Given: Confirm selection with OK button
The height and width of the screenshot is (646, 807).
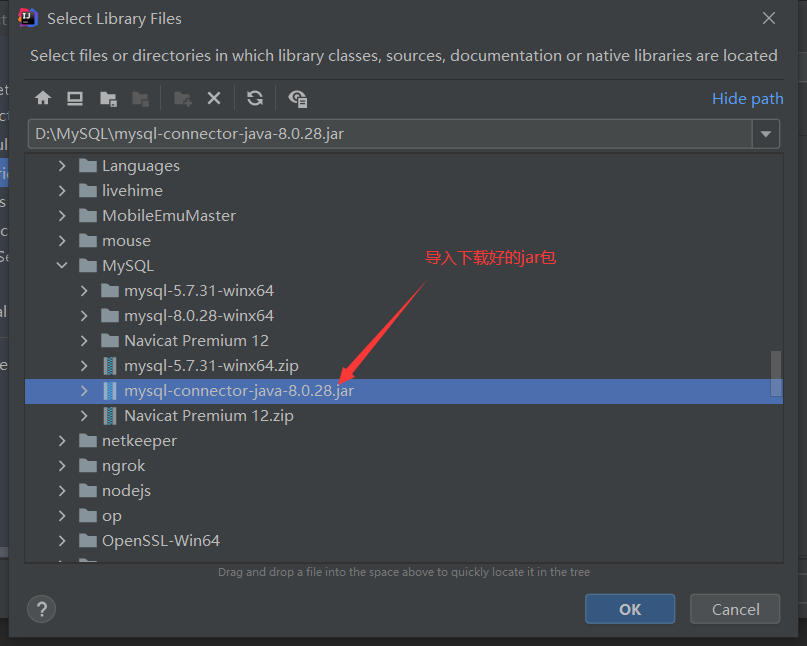Looking at the screenshot, I should [x=630, y=609].
